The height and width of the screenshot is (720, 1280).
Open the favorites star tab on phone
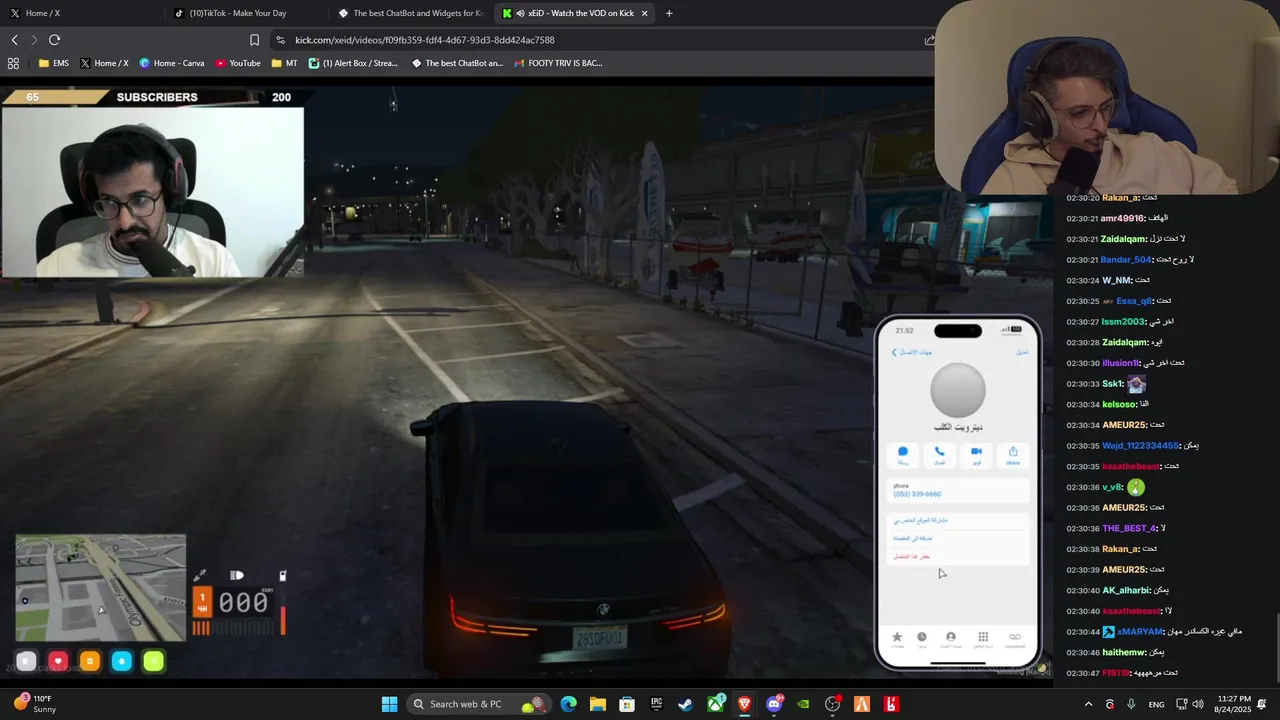(x=897, y=638)
